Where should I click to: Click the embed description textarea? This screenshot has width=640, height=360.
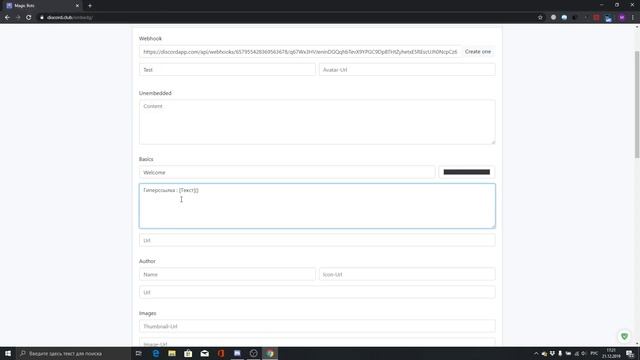pos(317,206)
